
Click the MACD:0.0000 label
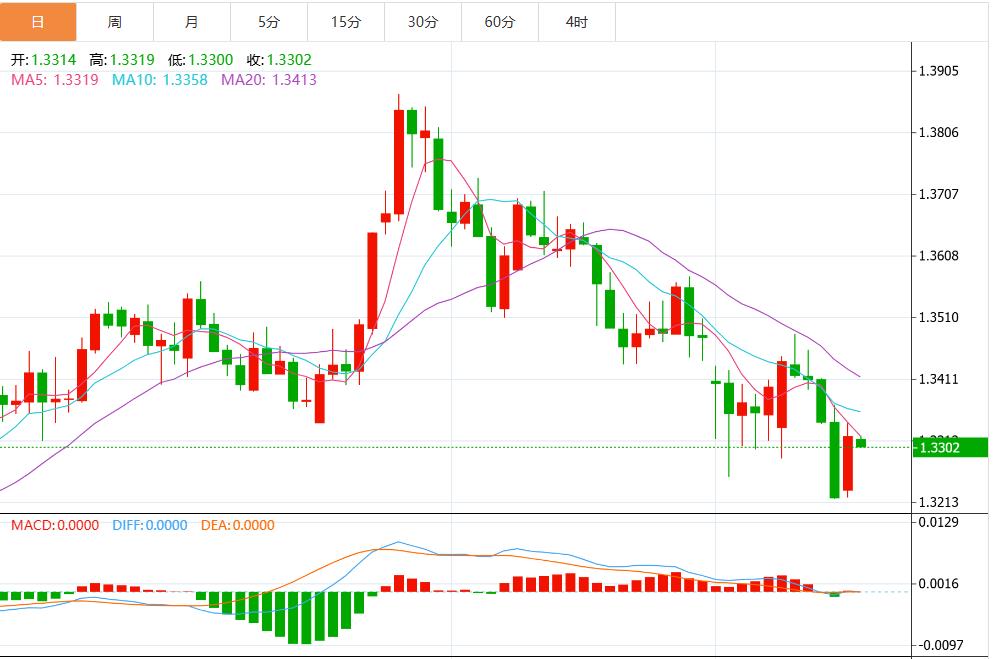[55, 525]
